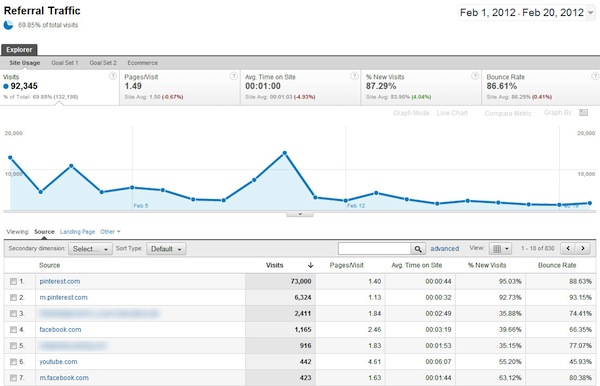600x386 pixels.
Task: Switch to Ecommerce tab
Action: pos(142,63)
